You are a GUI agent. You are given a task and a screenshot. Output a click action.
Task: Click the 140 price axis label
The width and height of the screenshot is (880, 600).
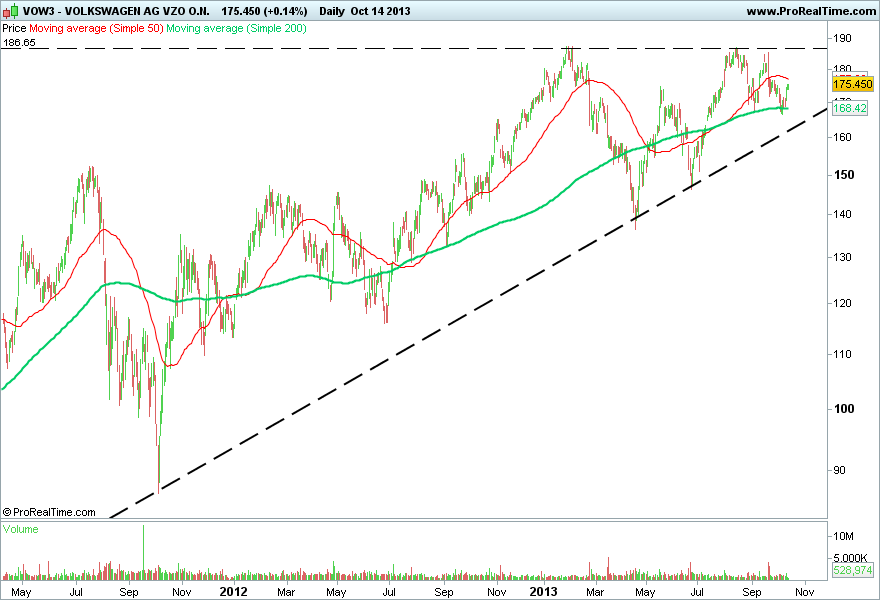pos(842,214)
